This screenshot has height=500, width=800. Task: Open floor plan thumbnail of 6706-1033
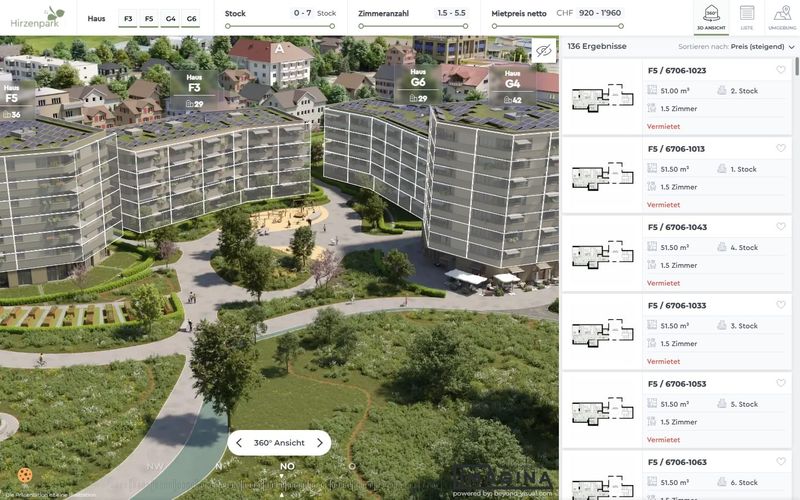click(x=603, y=332)
